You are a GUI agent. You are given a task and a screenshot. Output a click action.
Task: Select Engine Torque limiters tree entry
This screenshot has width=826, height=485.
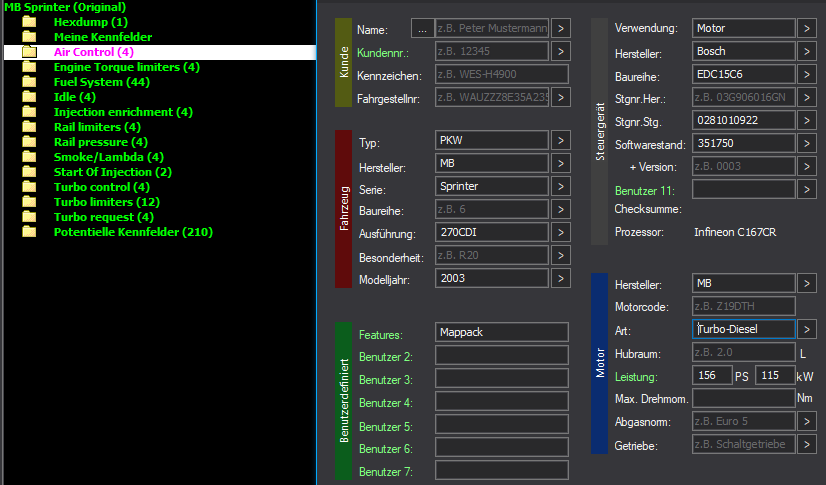(x=126, y=67)
